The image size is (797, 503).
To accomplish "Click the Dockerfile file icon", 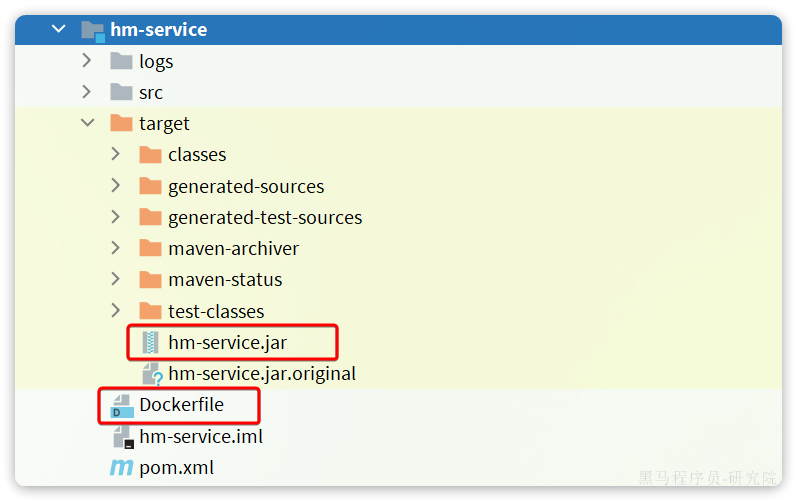I will (x=122, y=405).
